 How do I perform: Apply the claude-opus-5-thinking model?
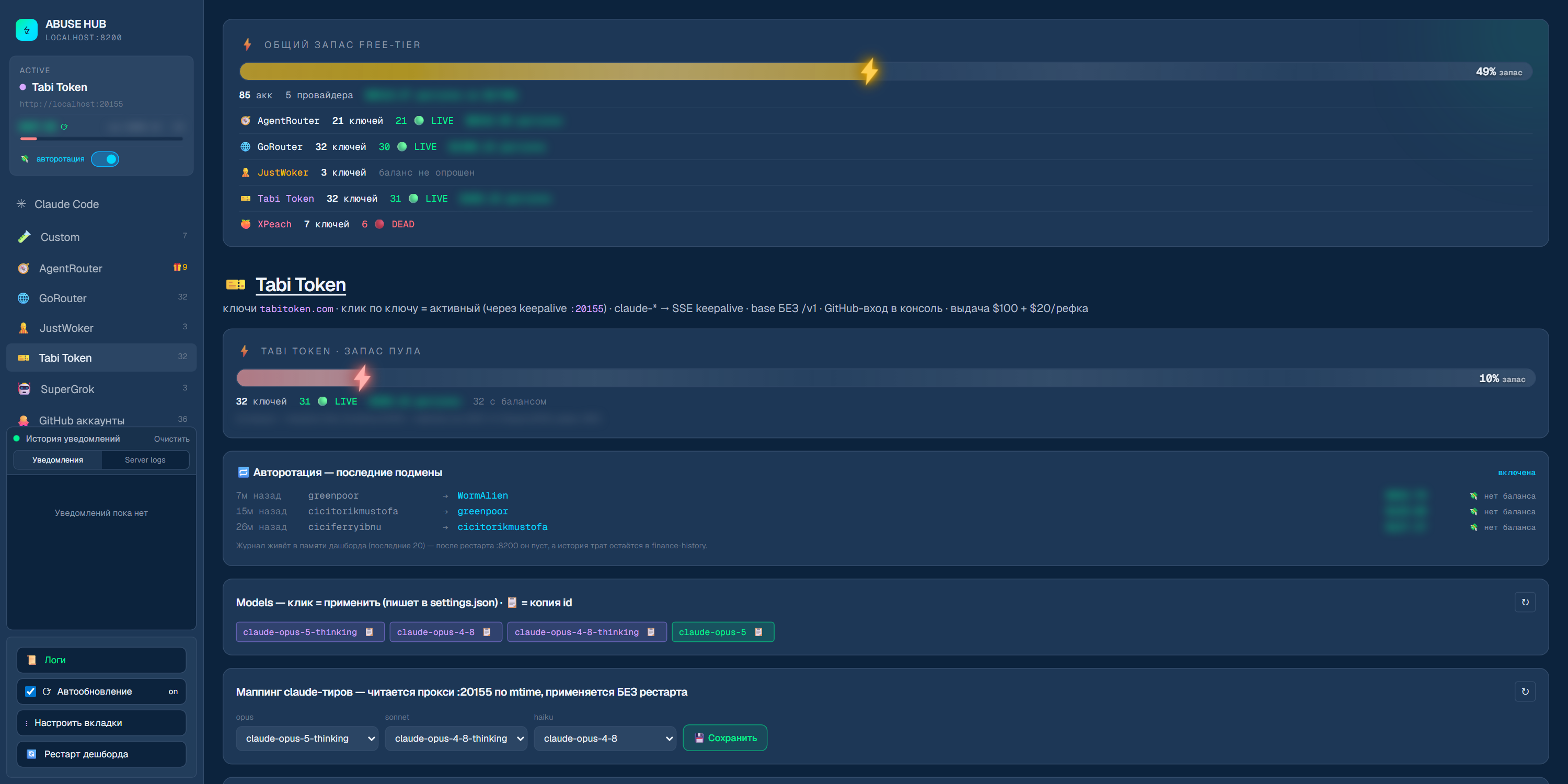coord(299,632)
